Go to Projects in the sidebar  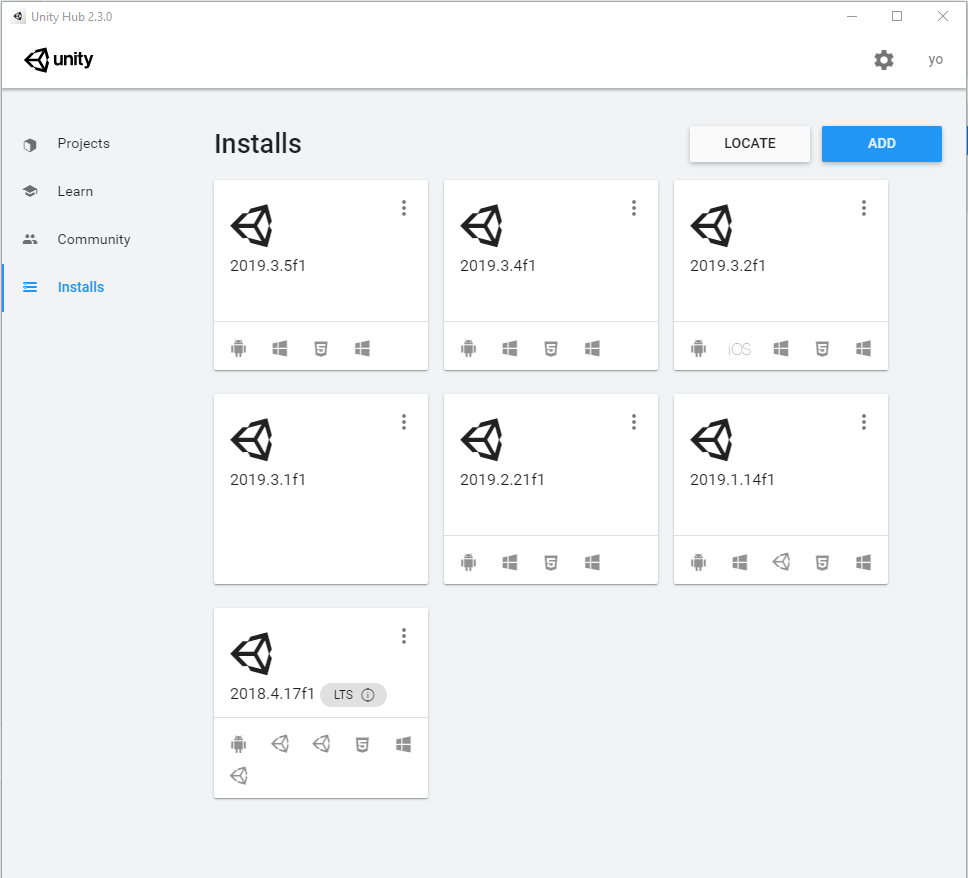(83, 143)
